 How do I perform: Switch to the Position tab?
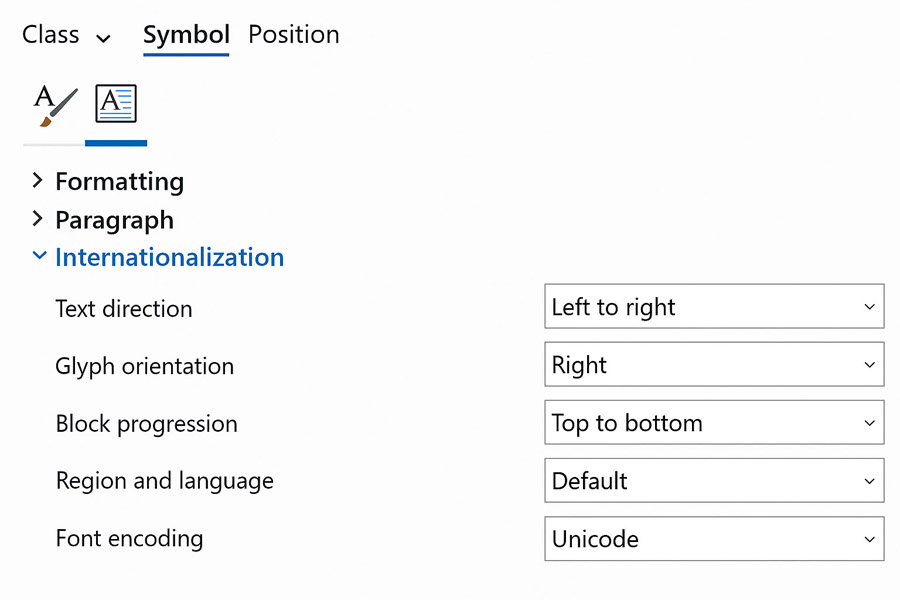(294, 34)
